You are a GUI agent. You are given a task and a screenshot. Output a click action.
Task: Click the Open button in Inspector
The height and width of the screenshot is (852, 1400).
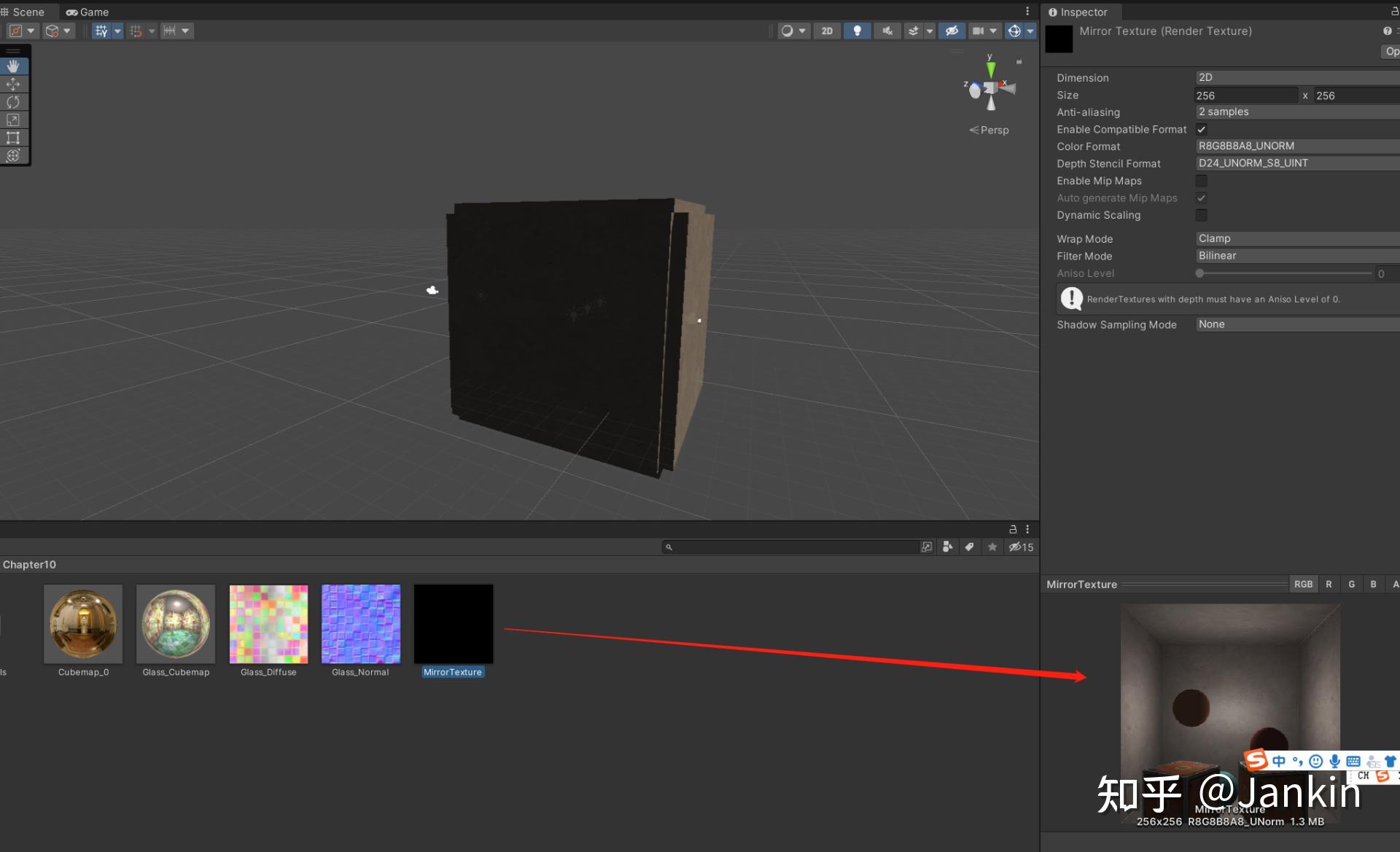point(1390,51)
